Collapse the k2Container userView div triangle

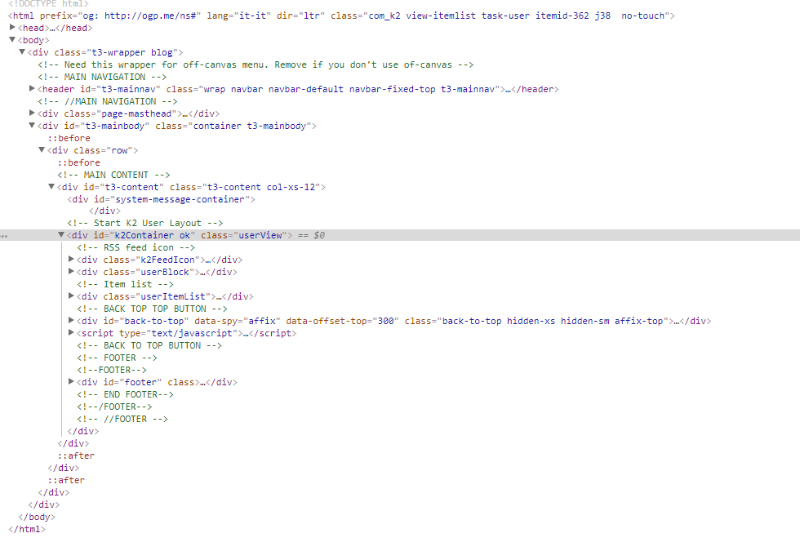tap(61, 235)
